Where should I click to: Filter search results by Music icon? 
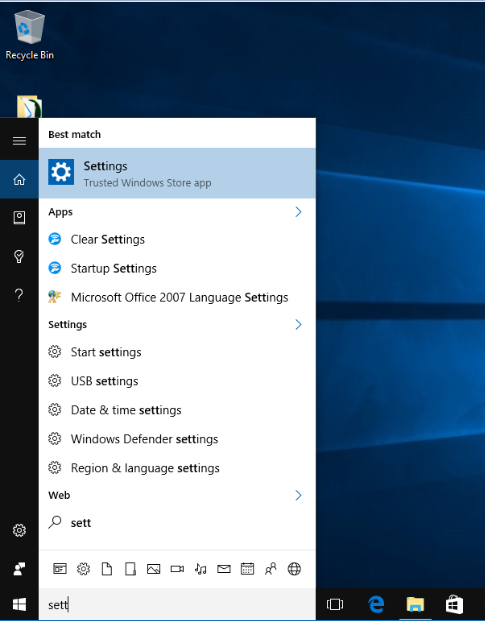pyautogui.click(x=201, y=569)
